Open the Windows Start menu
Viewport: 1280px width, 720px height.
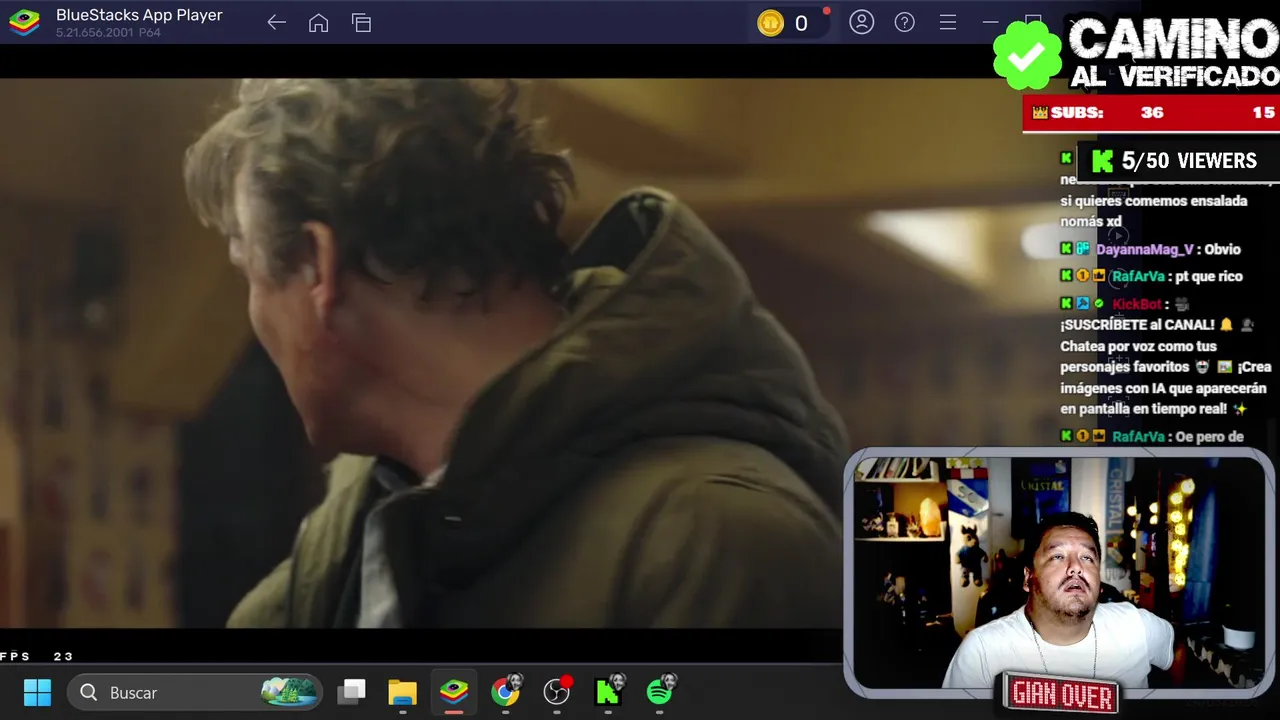click(37, 692)
